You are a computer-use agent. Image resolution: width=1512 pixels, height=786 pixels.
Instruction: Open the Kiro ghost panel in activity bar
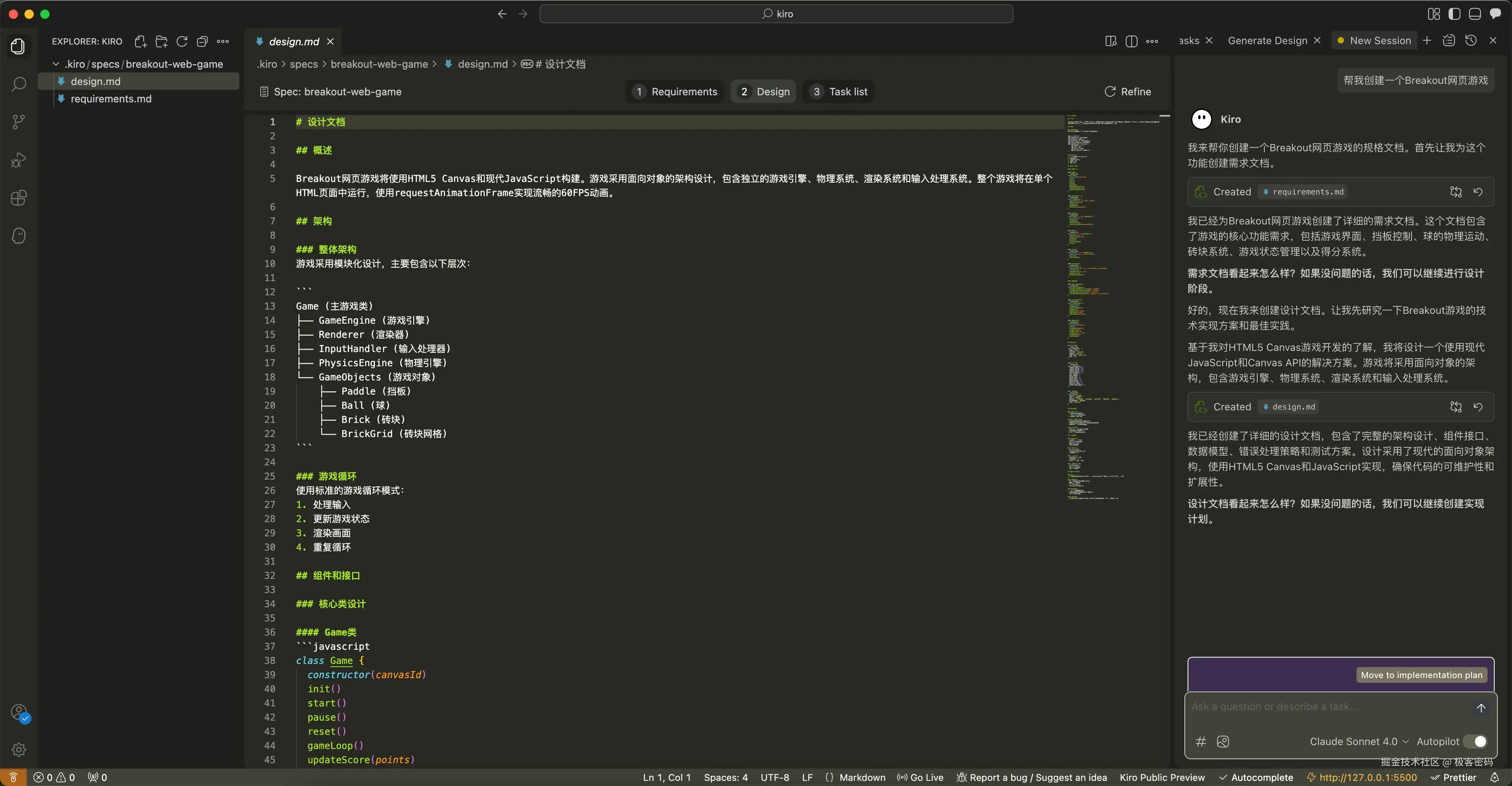point(19,236)
